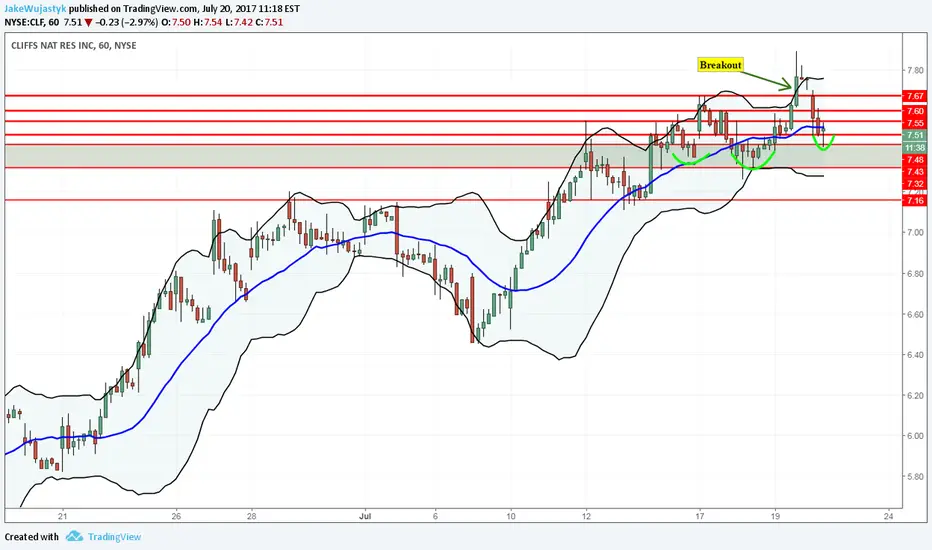Click the 7.00 price axis label
This screenshot has height=550, width=932.
(x=915, y=232)
